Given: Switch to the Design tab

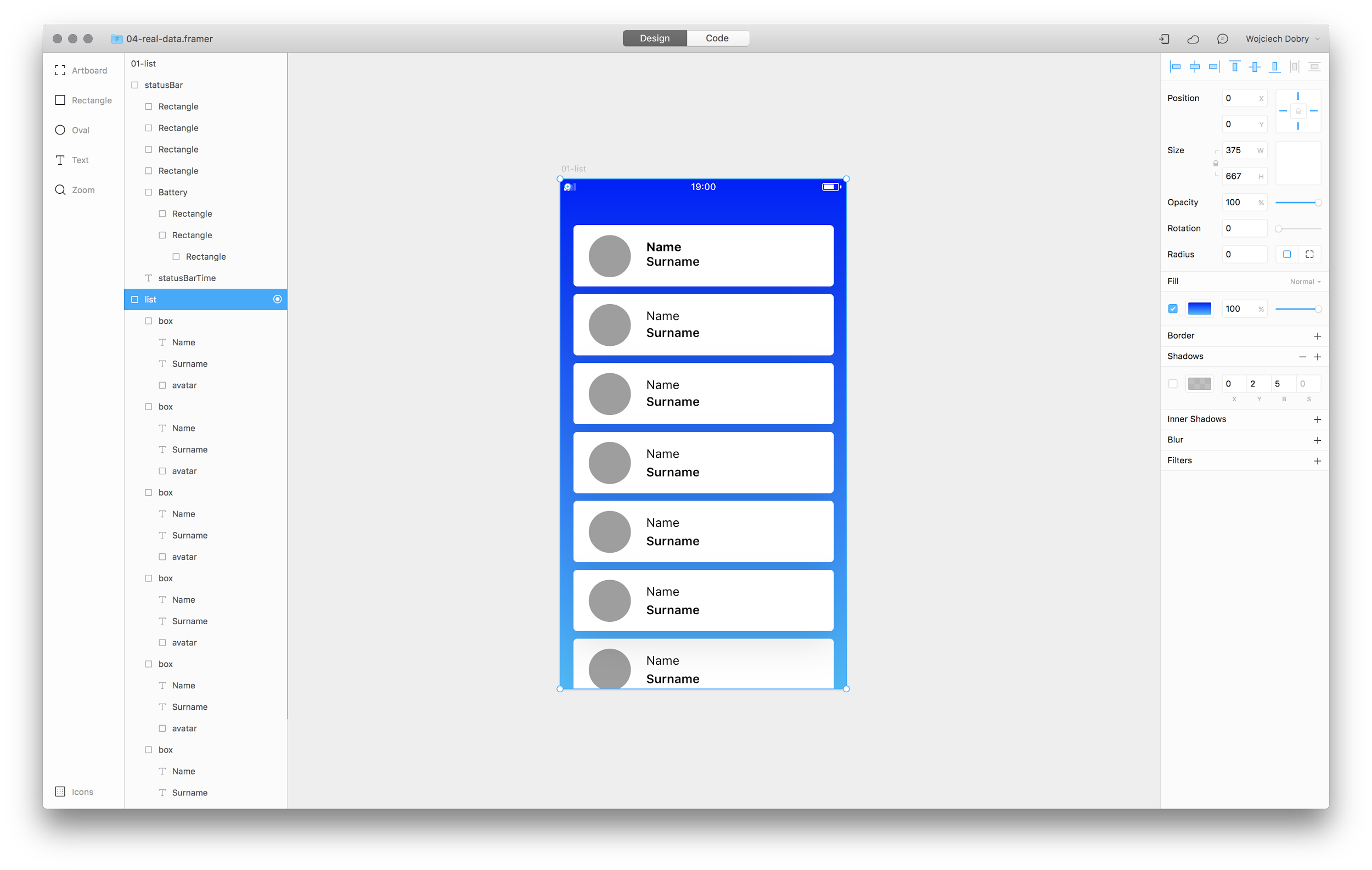Looking at the screenshot, I should pyautogui.click(x=655, y=38).
